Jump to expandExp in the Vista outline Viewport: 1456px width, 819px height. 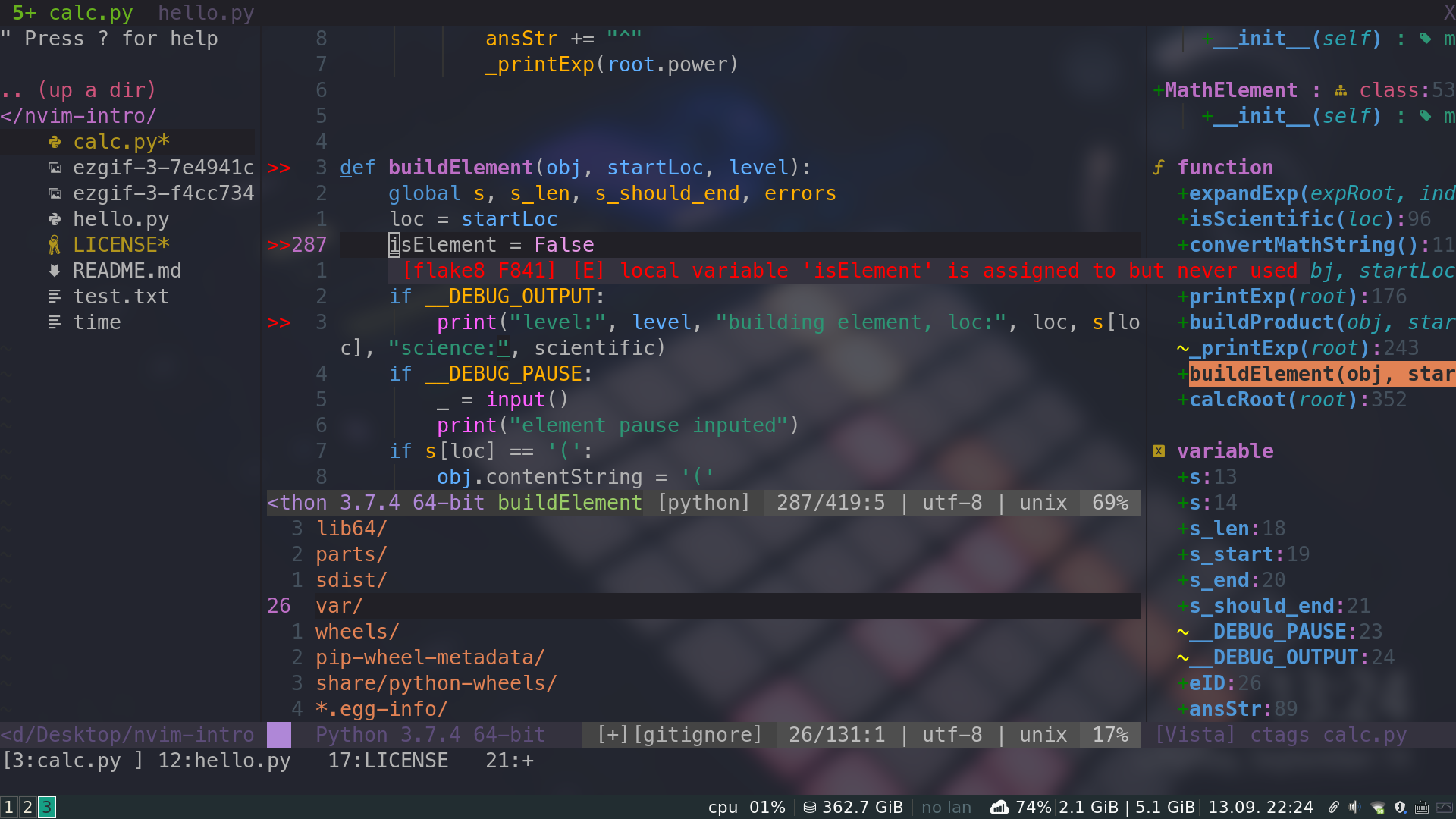[x=1316, y=193]
